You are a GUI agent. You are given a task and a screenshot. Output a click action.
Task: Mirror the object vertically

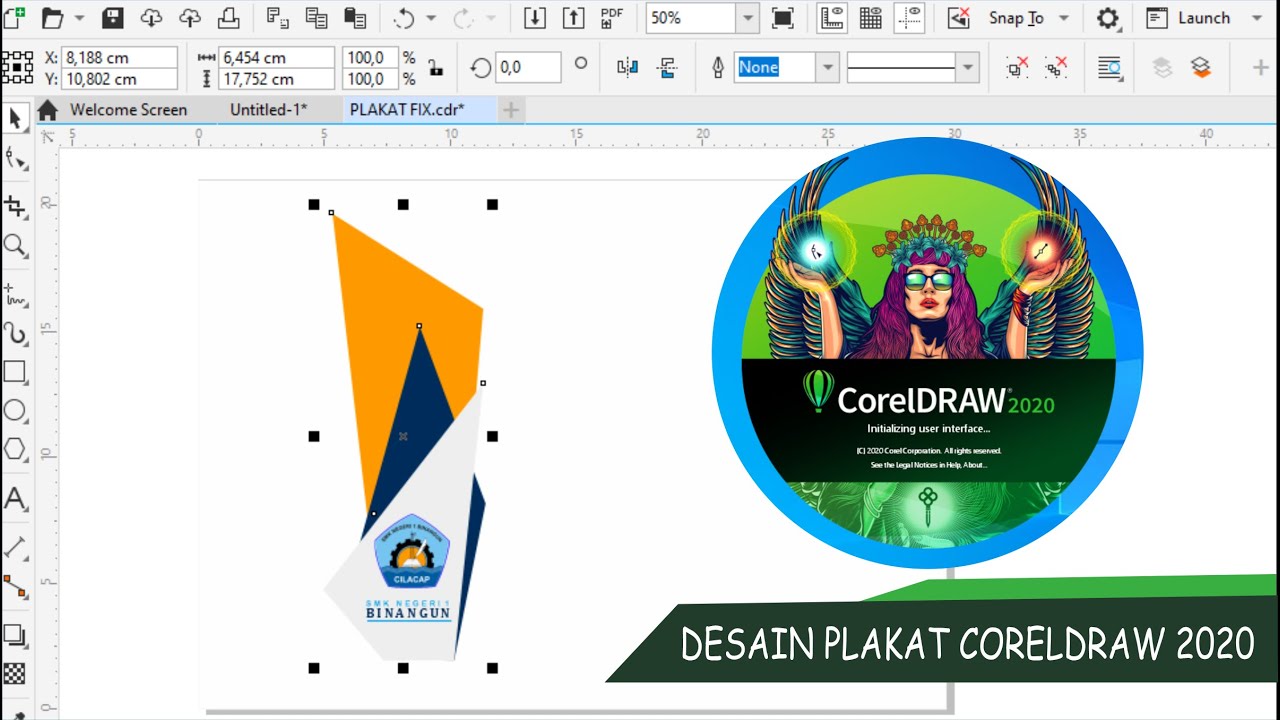point(668,68)
